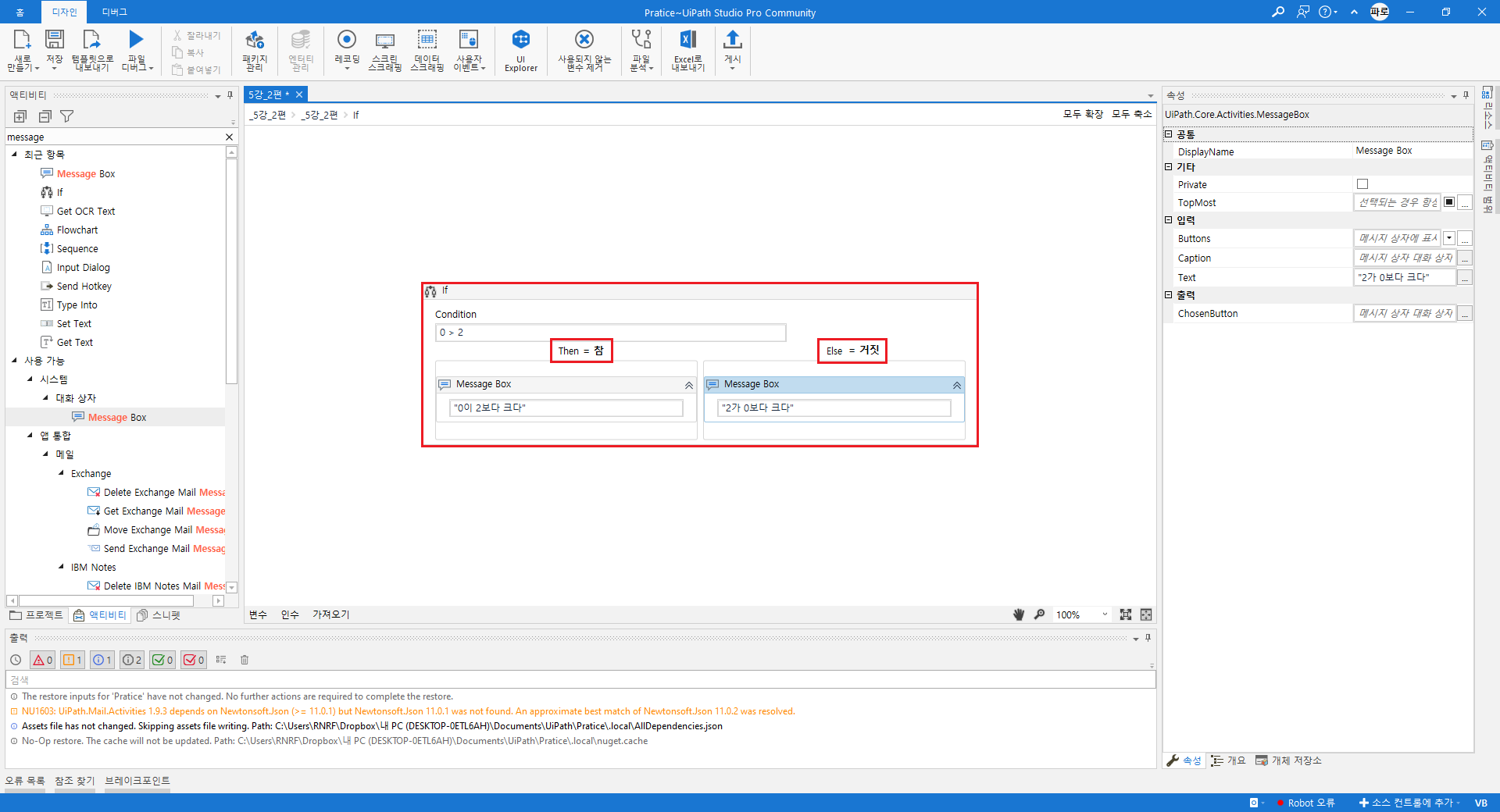Open the 프로젝트 panel tab
This screenshot has width=1500, height=812.
36,615
